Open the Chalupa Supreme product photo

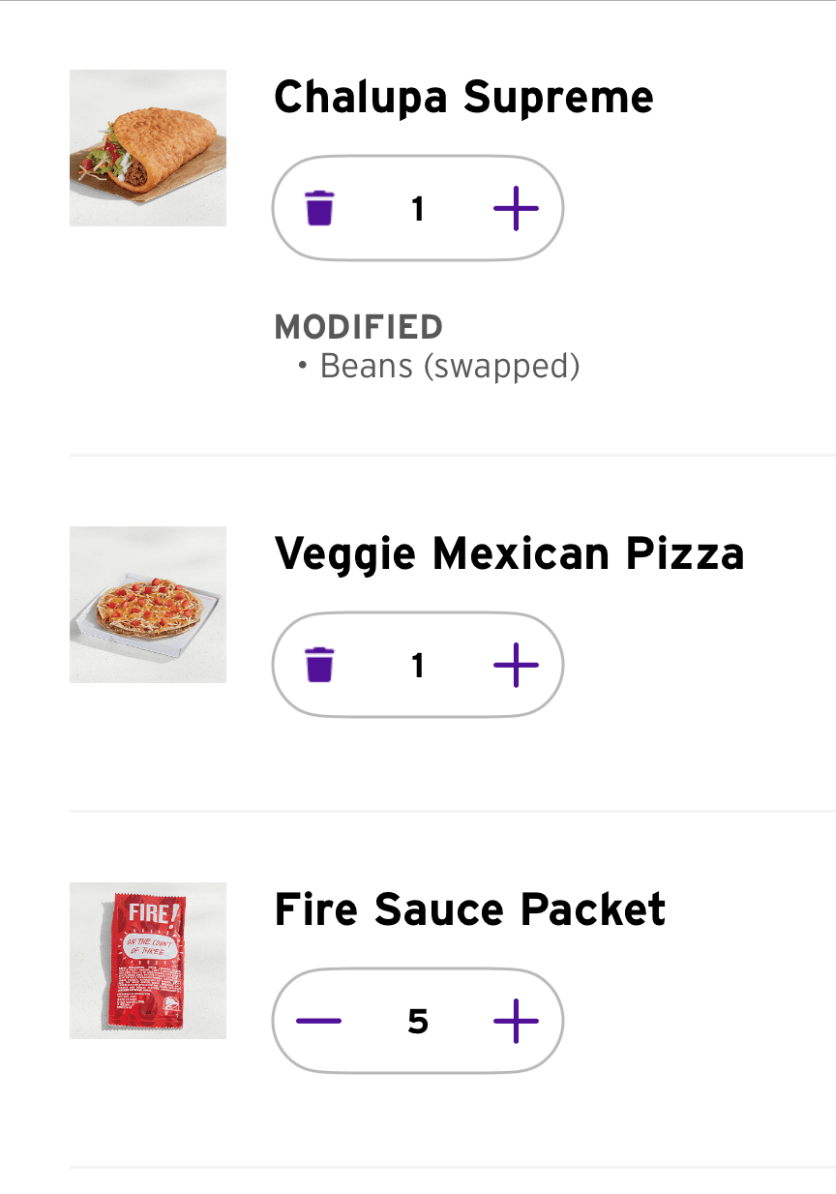coord(148,148)
